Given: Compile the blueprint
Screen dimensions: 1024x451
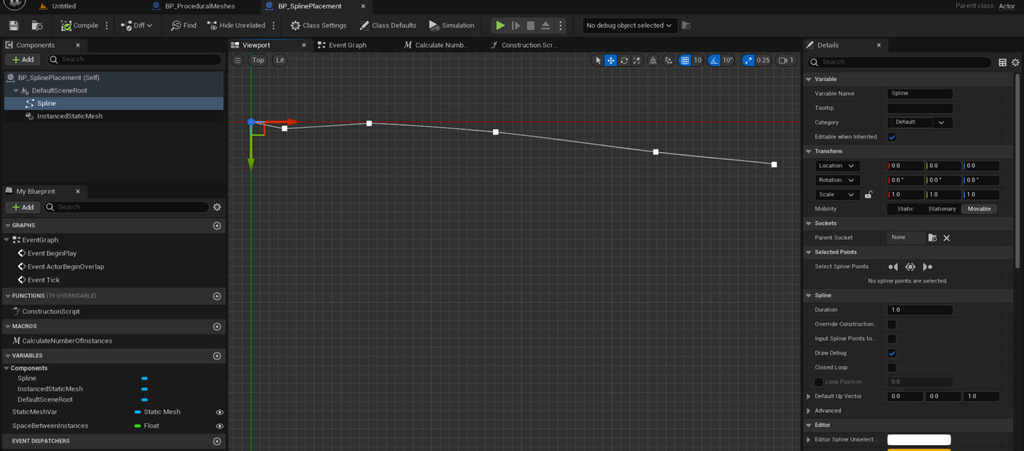Looking at the screenshot, I should point(79,25).
